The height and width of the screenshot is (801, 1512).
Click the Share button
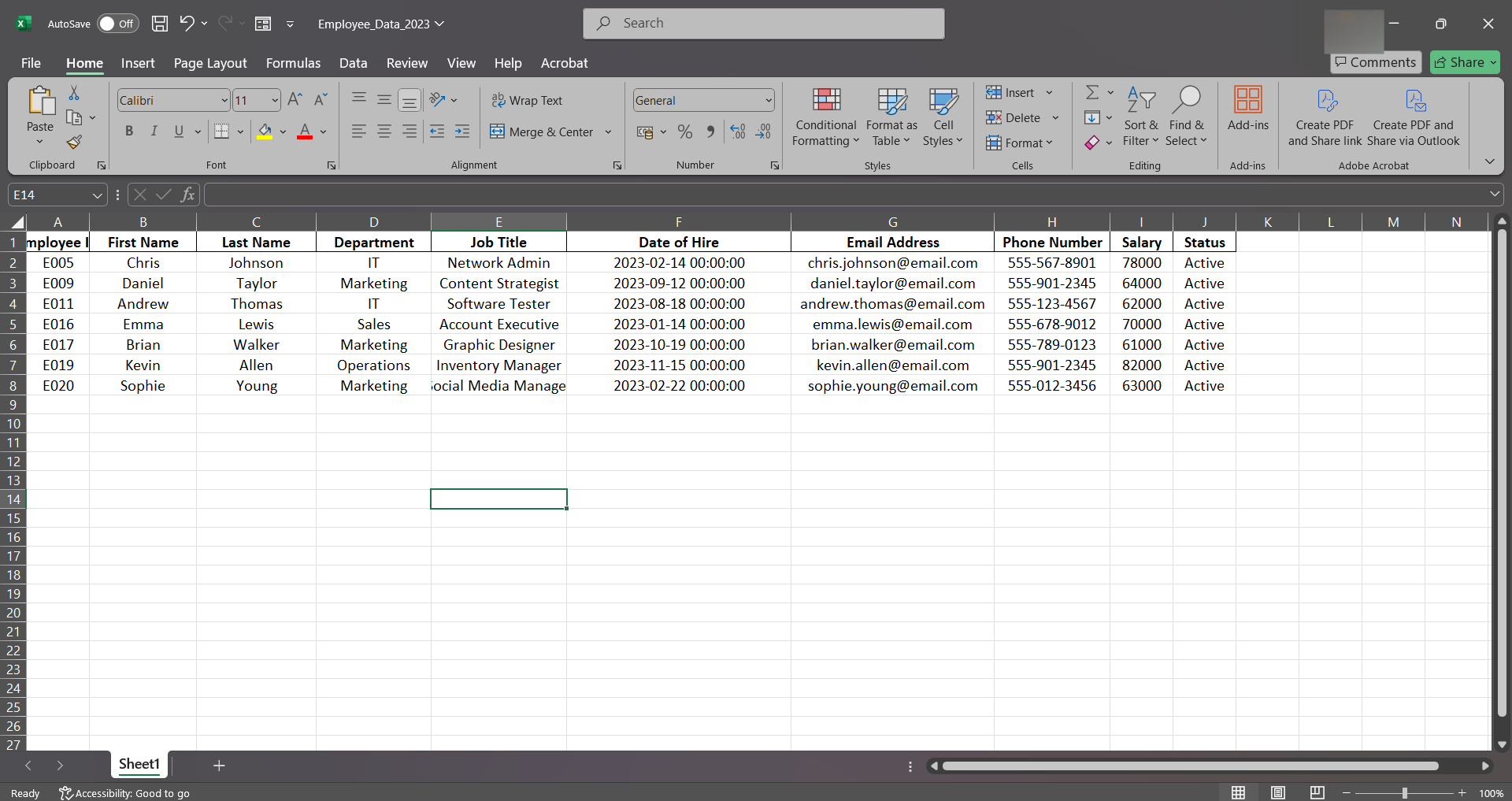(1465, 62)
